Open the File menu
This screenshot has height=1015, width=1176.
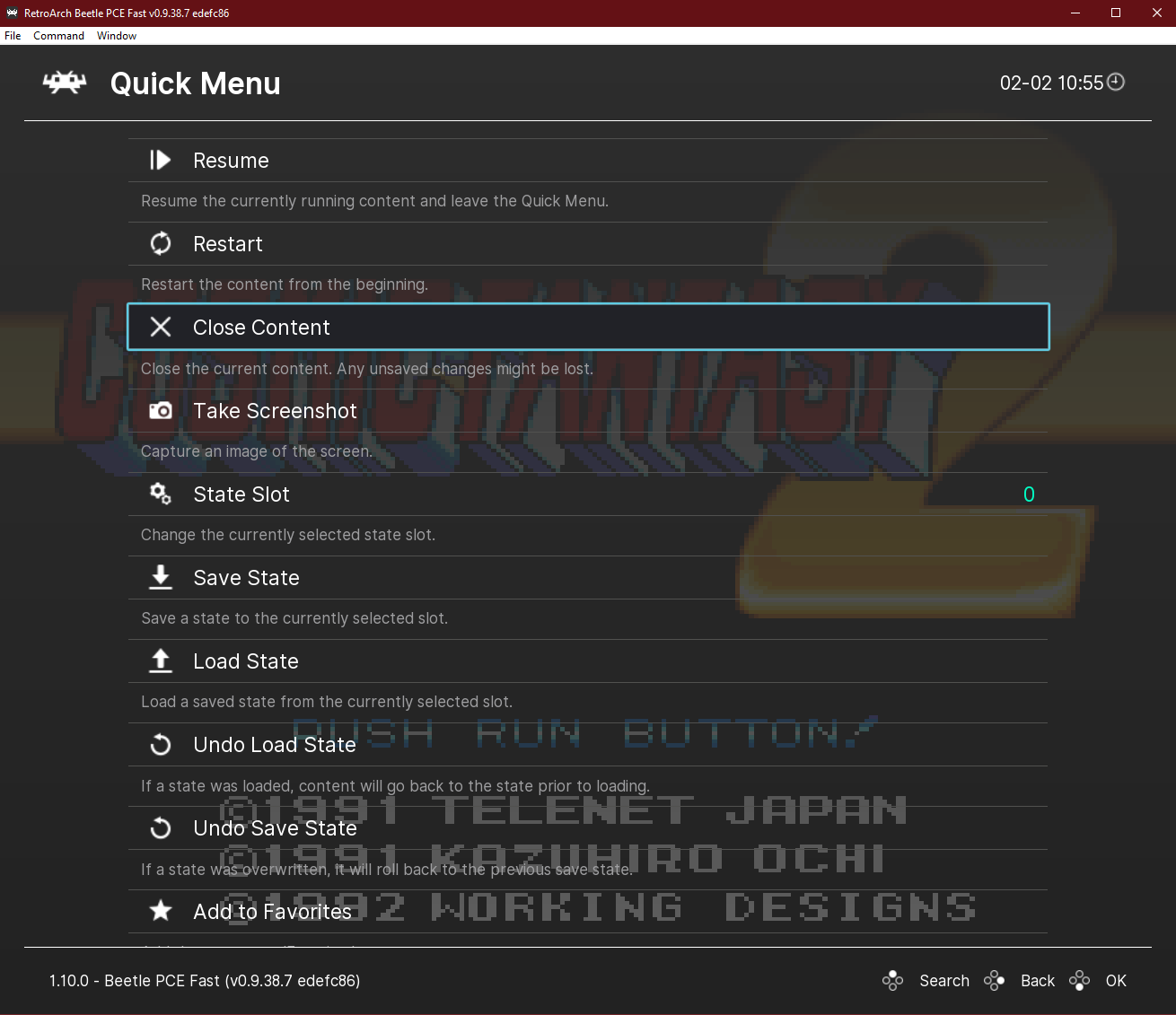[x=13, y=36]
